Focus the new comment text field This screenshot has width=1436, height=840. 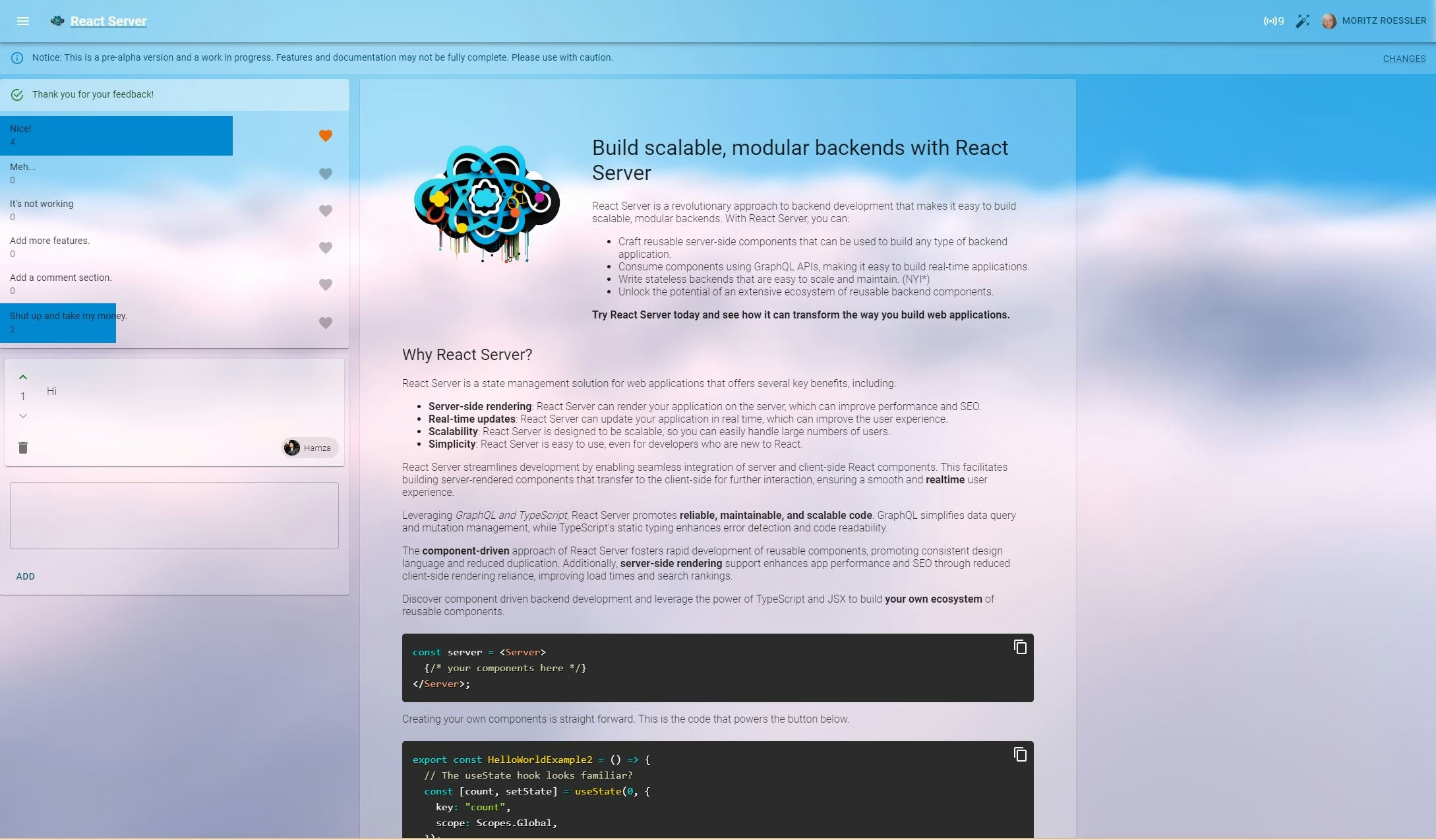click(x=174, y=516)
